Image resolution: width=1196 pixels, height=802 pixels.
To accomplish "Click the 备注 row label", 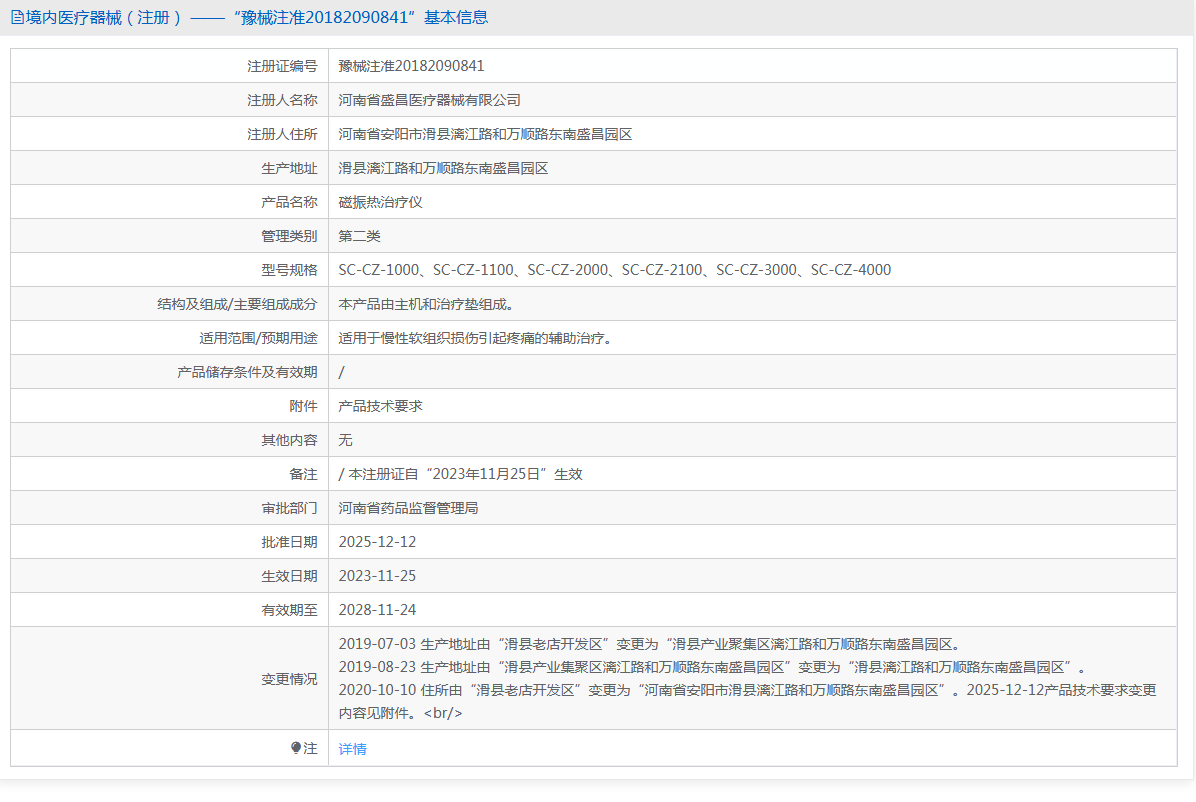I will [x=304, y=474].
